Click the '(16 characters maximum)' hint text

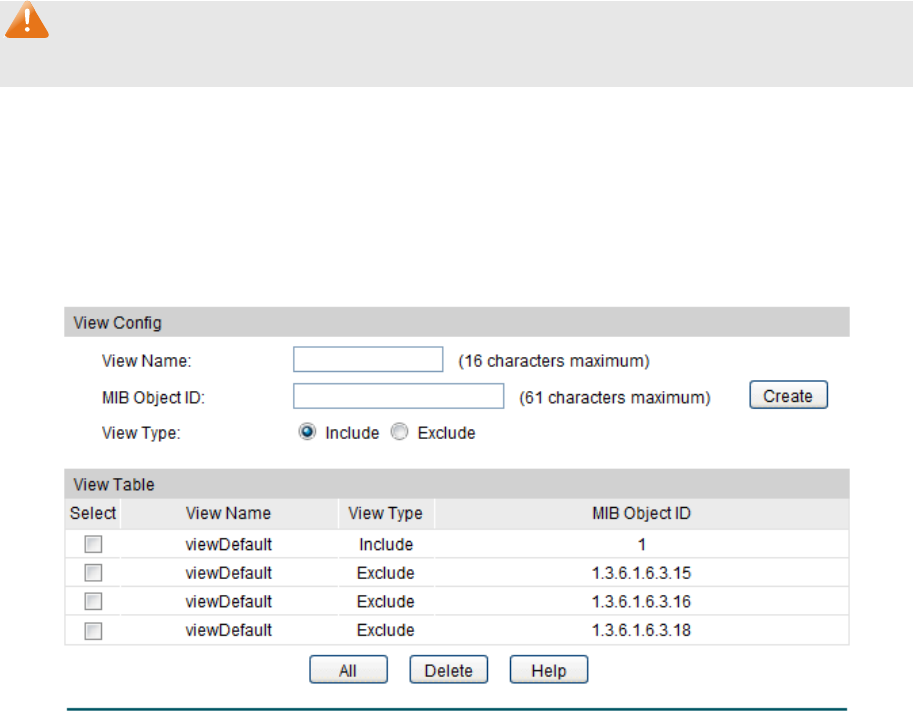(554, 361)
